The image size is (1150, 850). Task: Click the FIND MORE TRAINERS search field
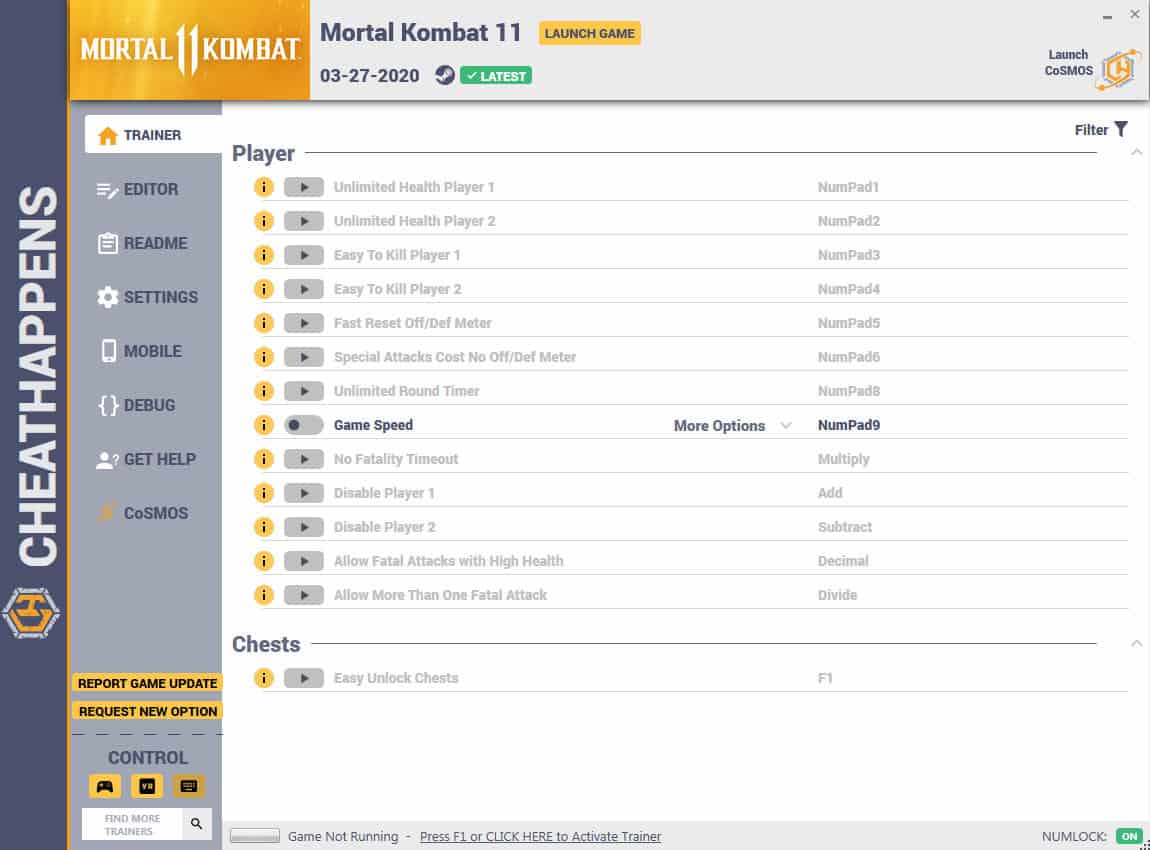click(x=132, y=824)
